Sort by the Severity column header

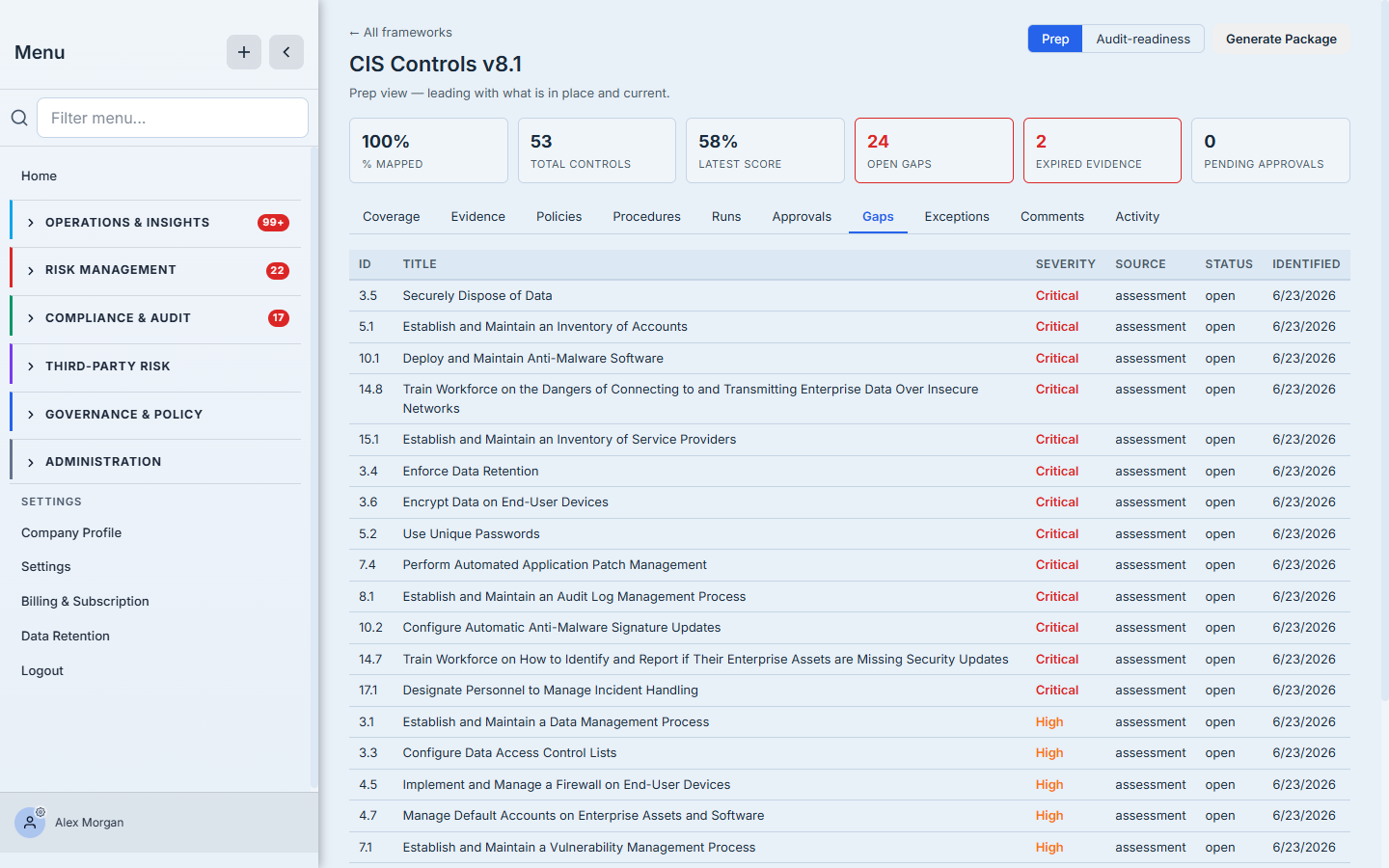pyautogui.click(x=1065, y=264)
